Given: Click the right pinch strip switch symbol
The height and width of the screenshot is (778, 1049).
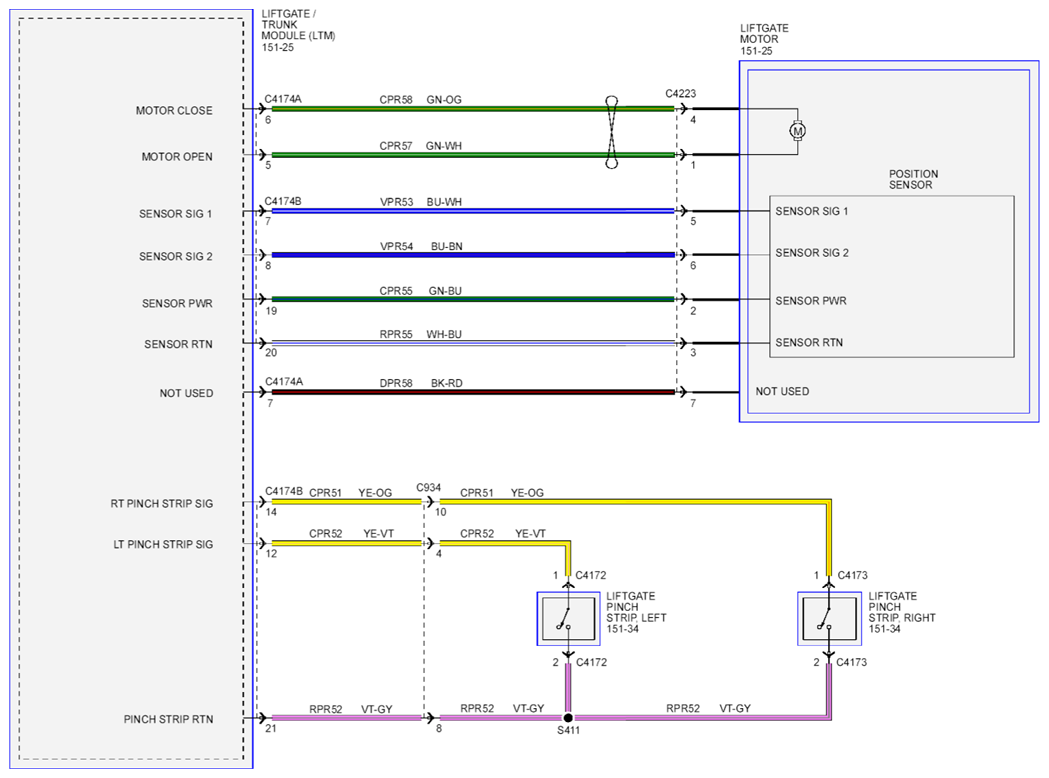Looking at the screenshot, I should pyautogui.click(x=829, y=619).
